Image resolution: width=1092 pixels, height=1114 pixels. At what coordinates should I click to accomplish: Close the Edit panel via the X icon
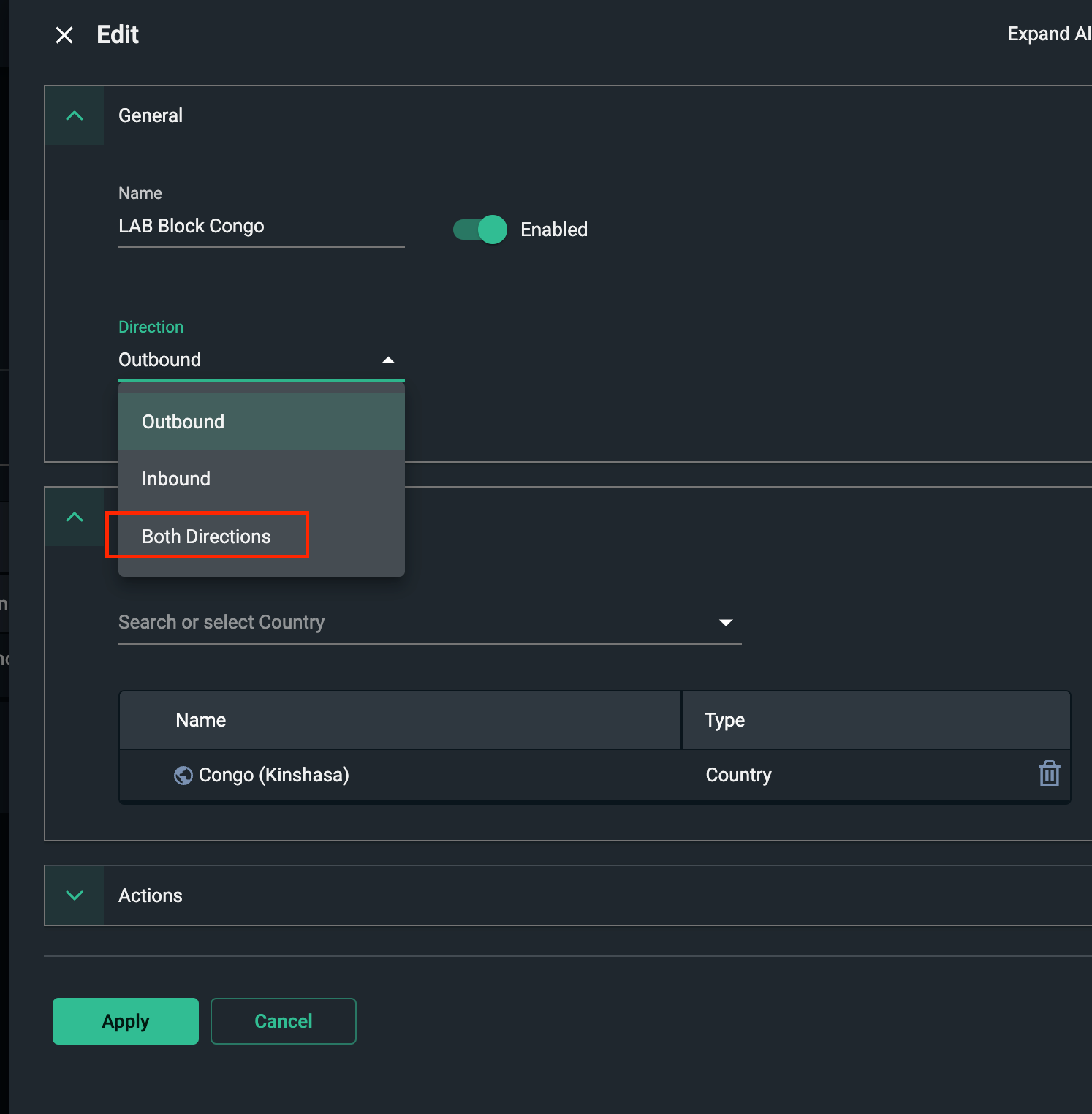point(64,34)
